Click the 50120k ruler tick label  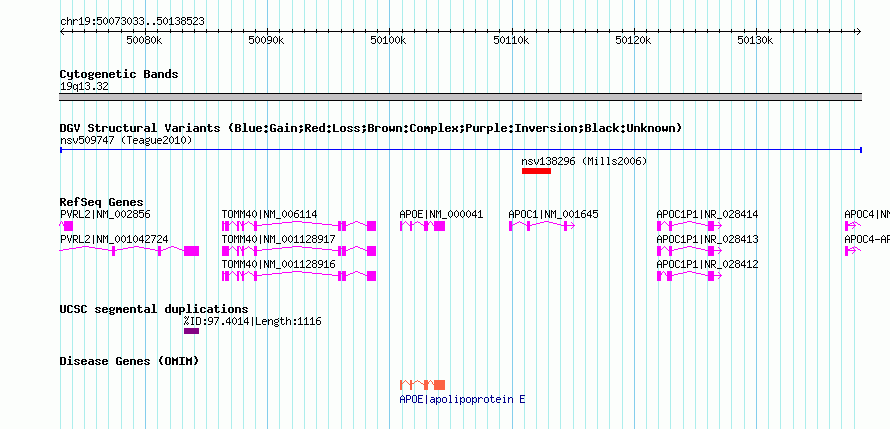tap(633, 41)
